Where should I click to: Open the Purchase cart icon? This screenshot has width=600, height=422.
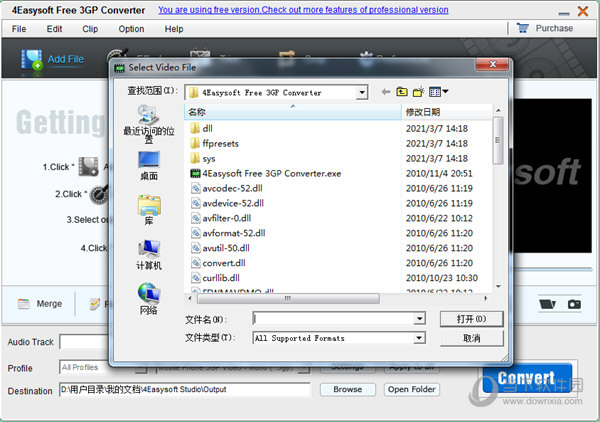523,28
